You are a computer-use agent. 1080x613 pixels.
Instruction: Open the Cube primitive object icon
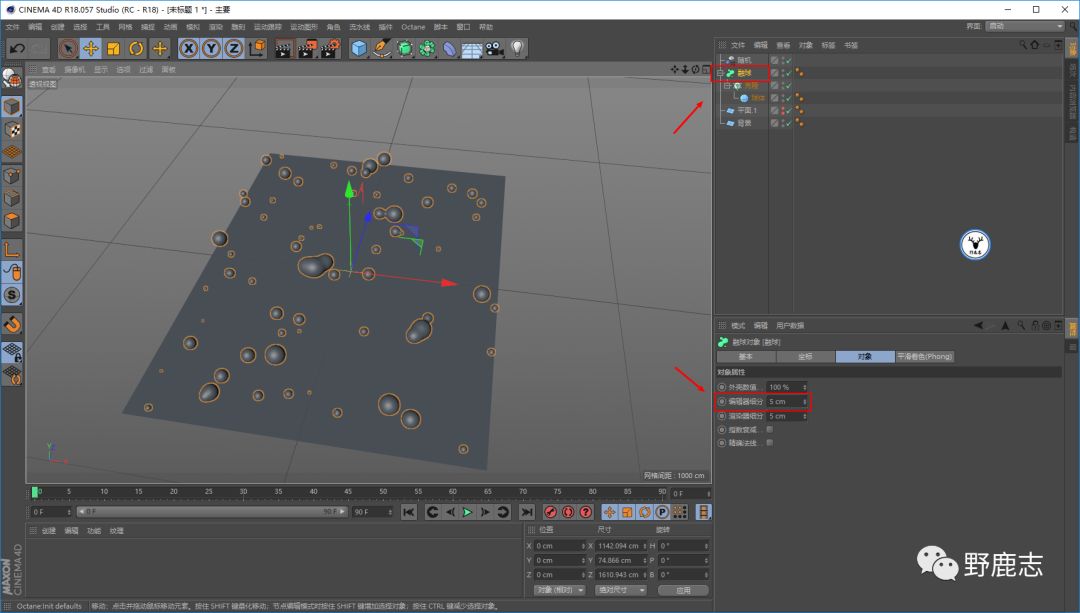(x=359, y=48)
